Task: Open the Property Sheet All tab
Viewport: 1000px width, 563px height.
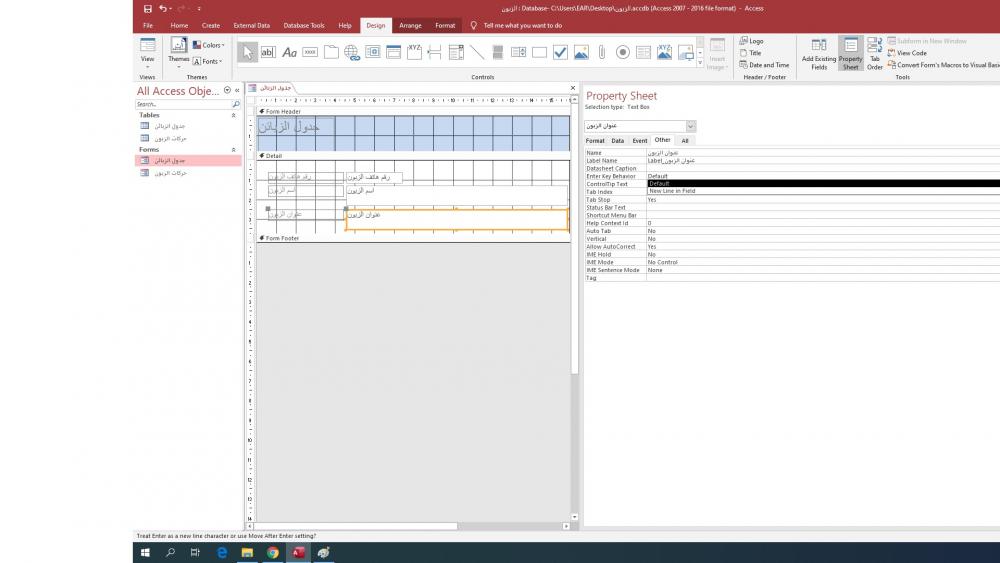Action: pos(685,140)
